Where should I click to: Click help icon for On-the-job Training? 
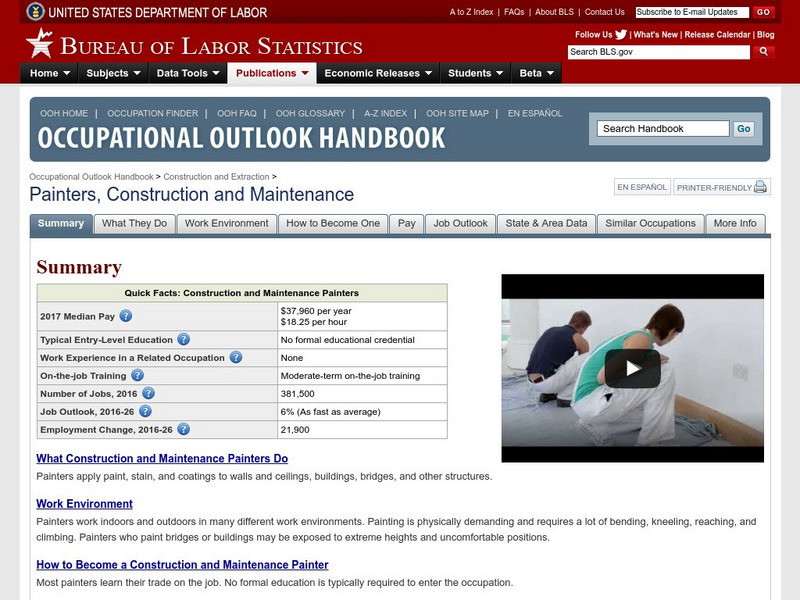pos(137,376)
